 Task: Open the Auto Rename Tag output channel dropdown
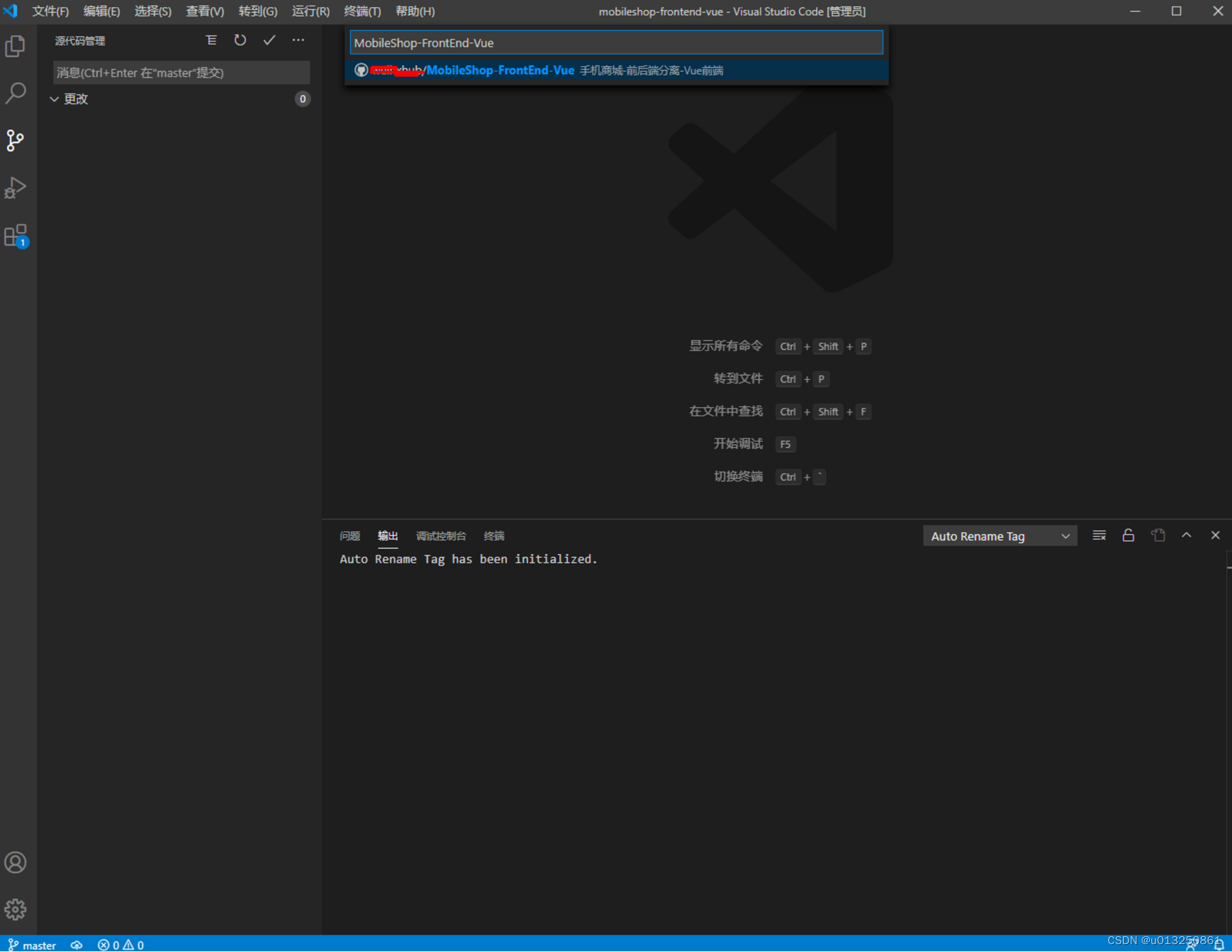point(1000,536)
